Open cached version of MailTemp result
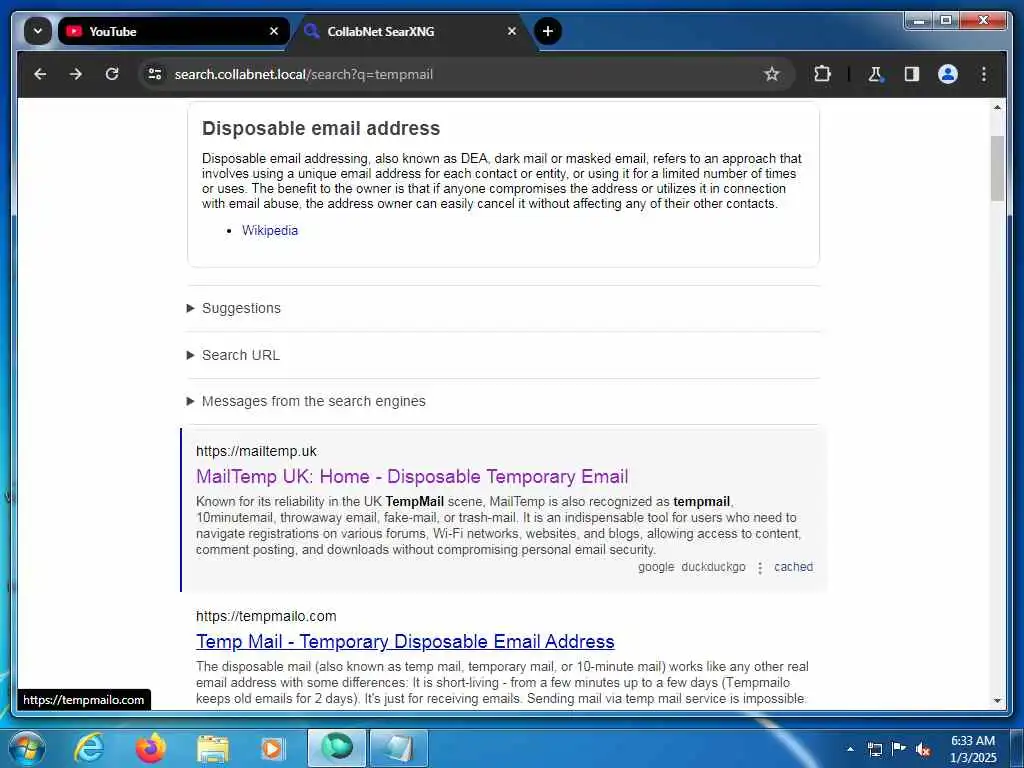 point(793,567)
